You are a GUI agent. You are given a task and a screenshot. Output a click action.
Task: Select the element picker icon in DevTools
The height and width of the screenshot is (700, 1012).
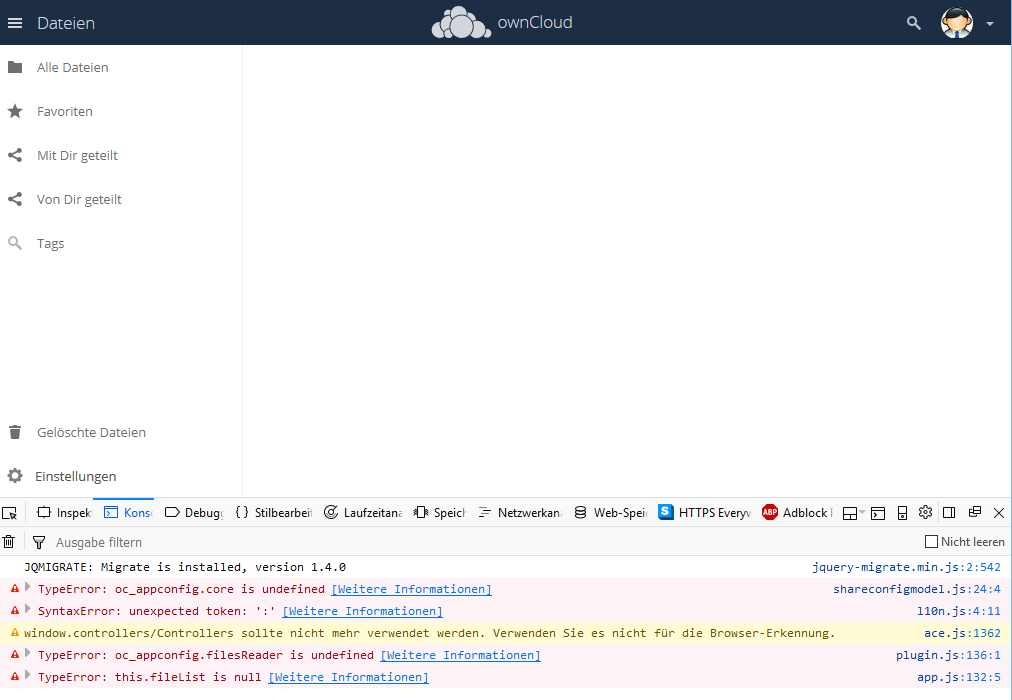click(x=11, y=512)
